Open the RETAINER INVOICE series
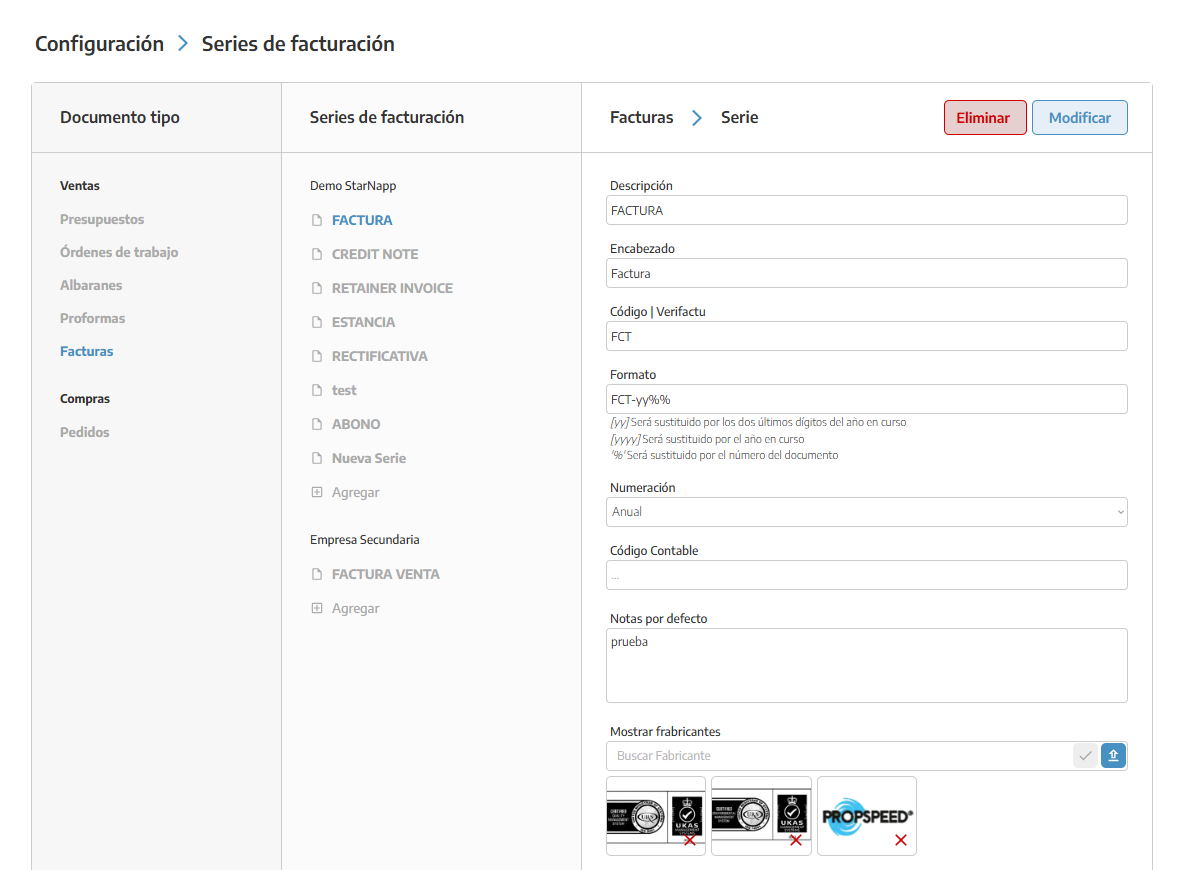 (x=393, y=288)
